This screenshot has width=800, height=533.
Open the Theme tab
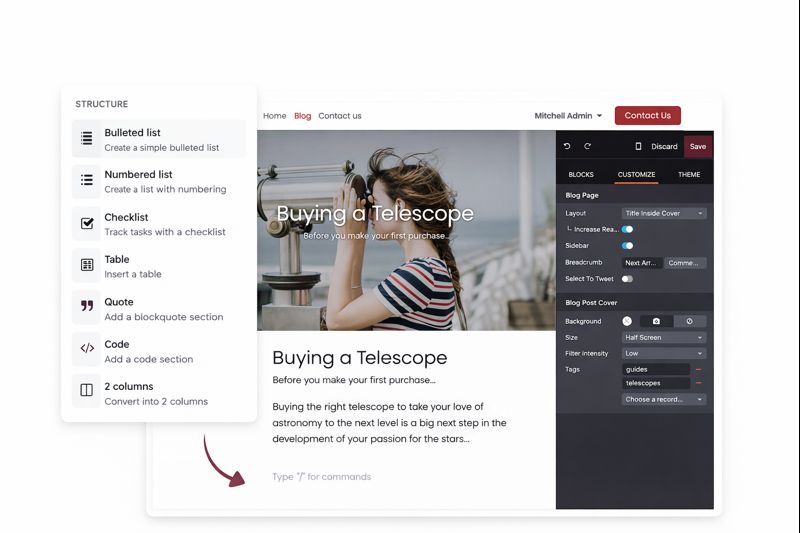click(x=689, y=174)
